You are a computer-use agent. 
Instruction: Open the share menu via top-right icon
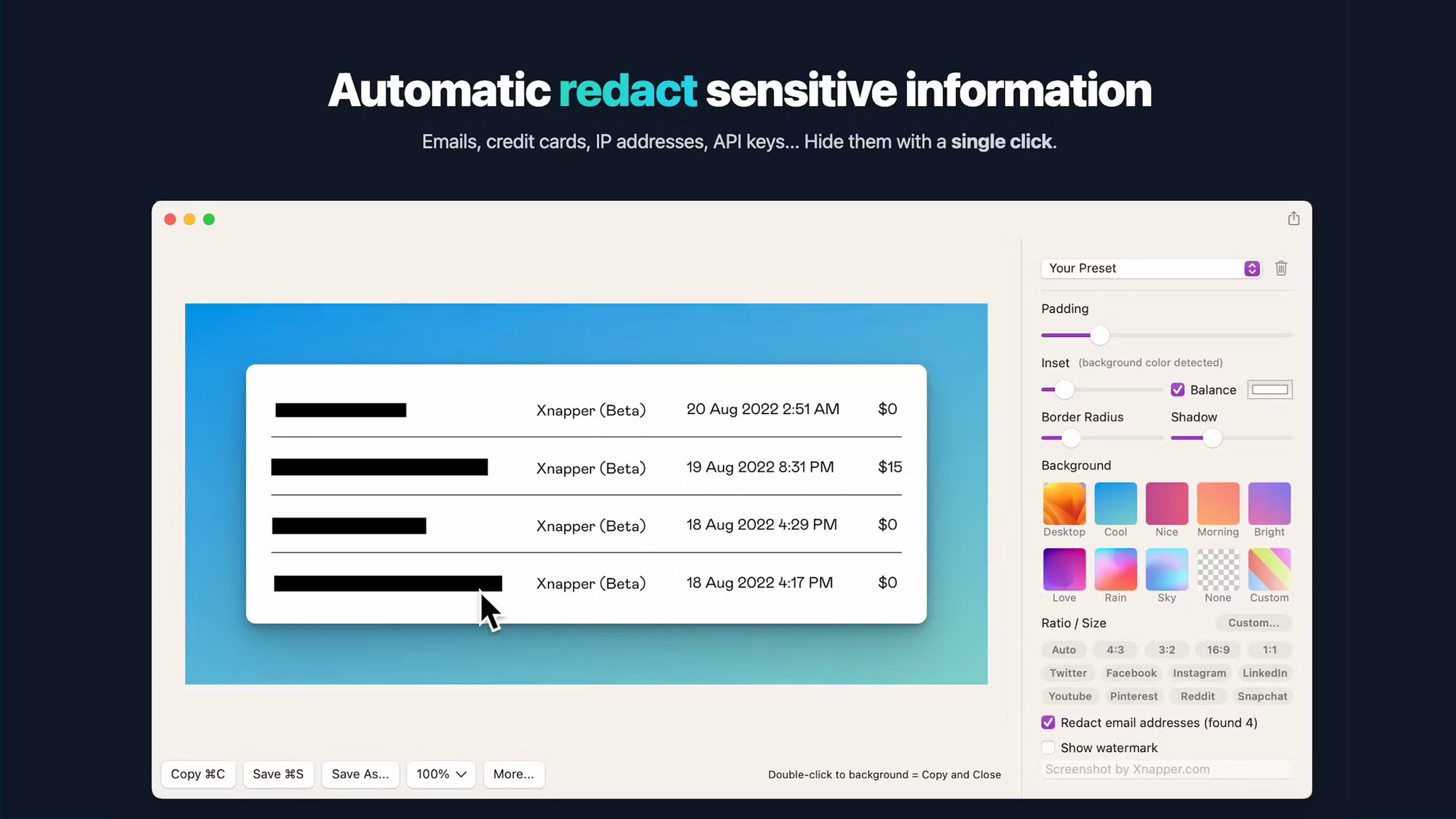[x=1293, y=218]
